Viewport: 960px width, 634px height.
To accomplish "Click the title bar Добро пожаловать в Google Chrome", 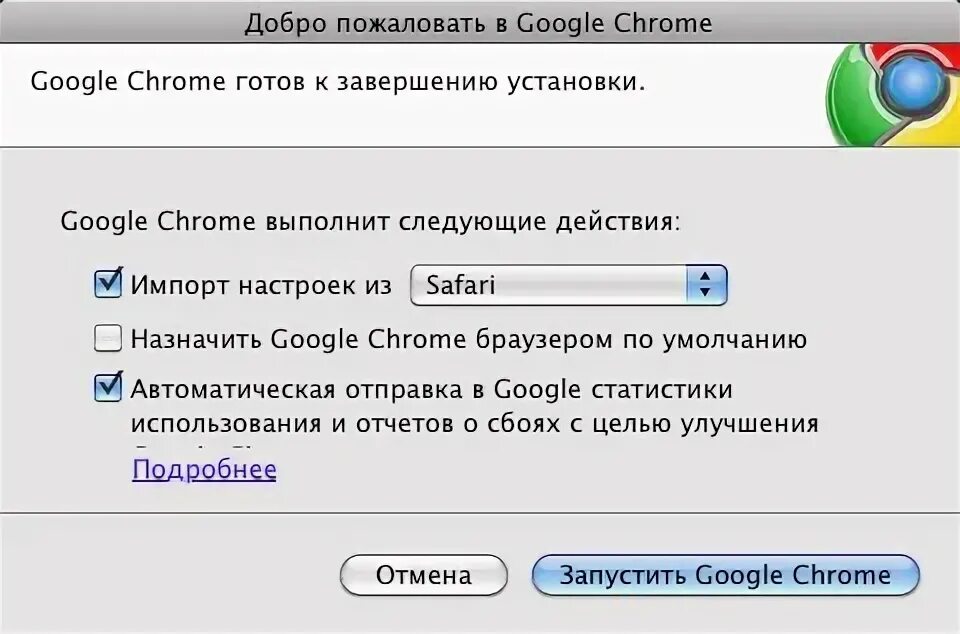I will click(x=479, y=23).
